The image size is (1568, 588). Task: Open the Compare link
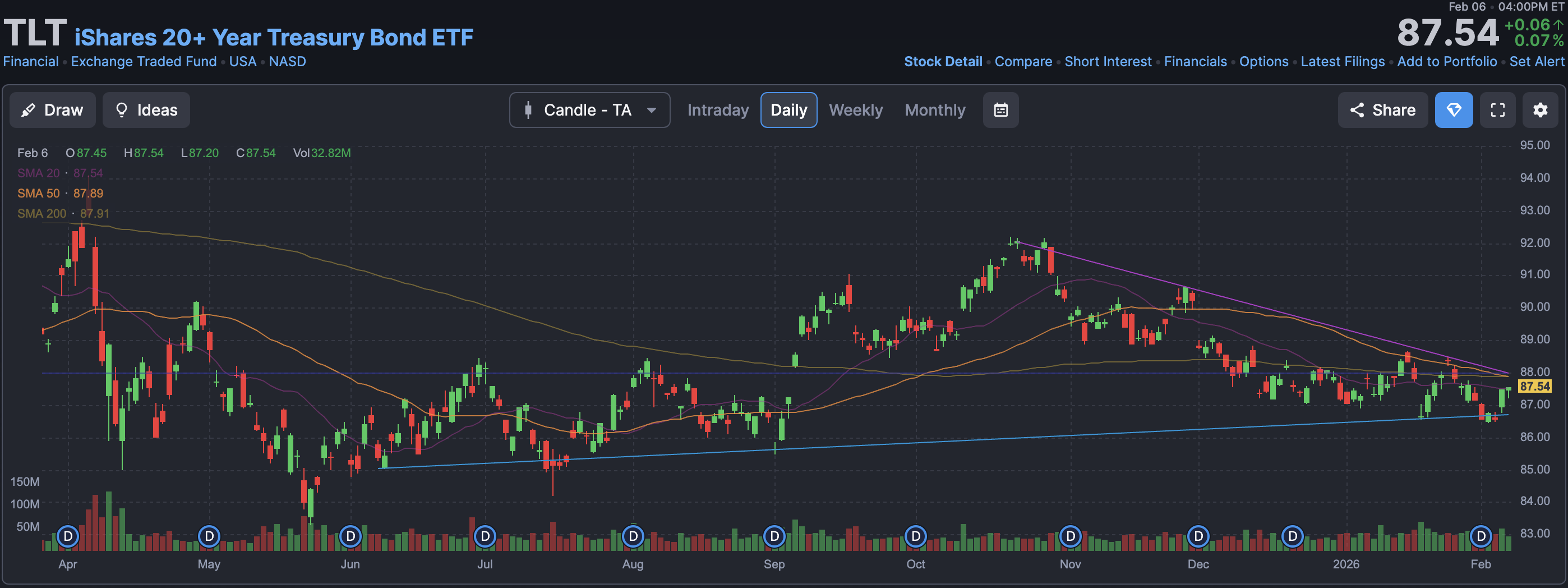coord(1023,62)
